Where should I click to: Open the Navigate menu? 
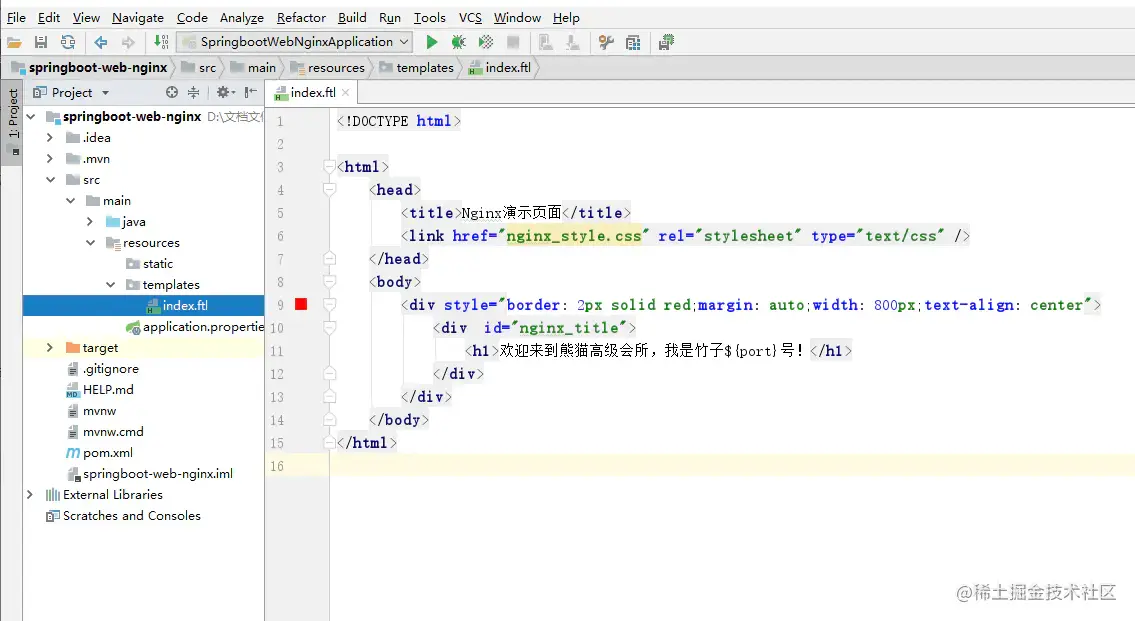point(138,17)
